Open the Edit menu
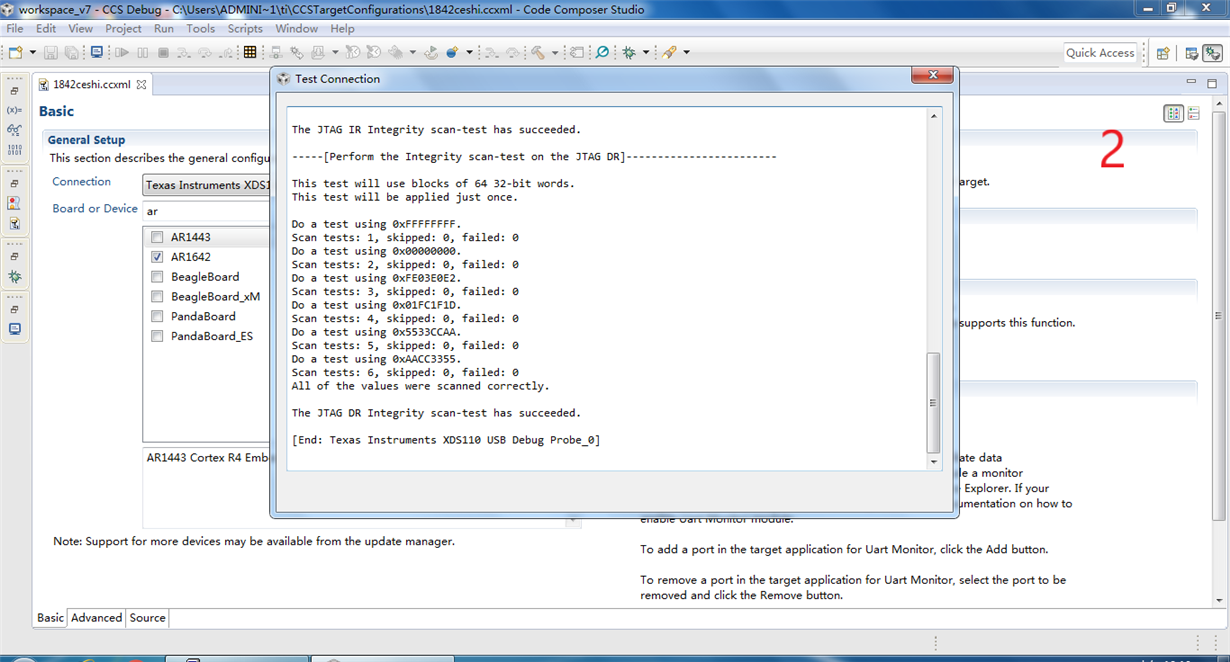The height and width of the screenshot is (662, 1230). pyautogui.click(x=46, y=29)
